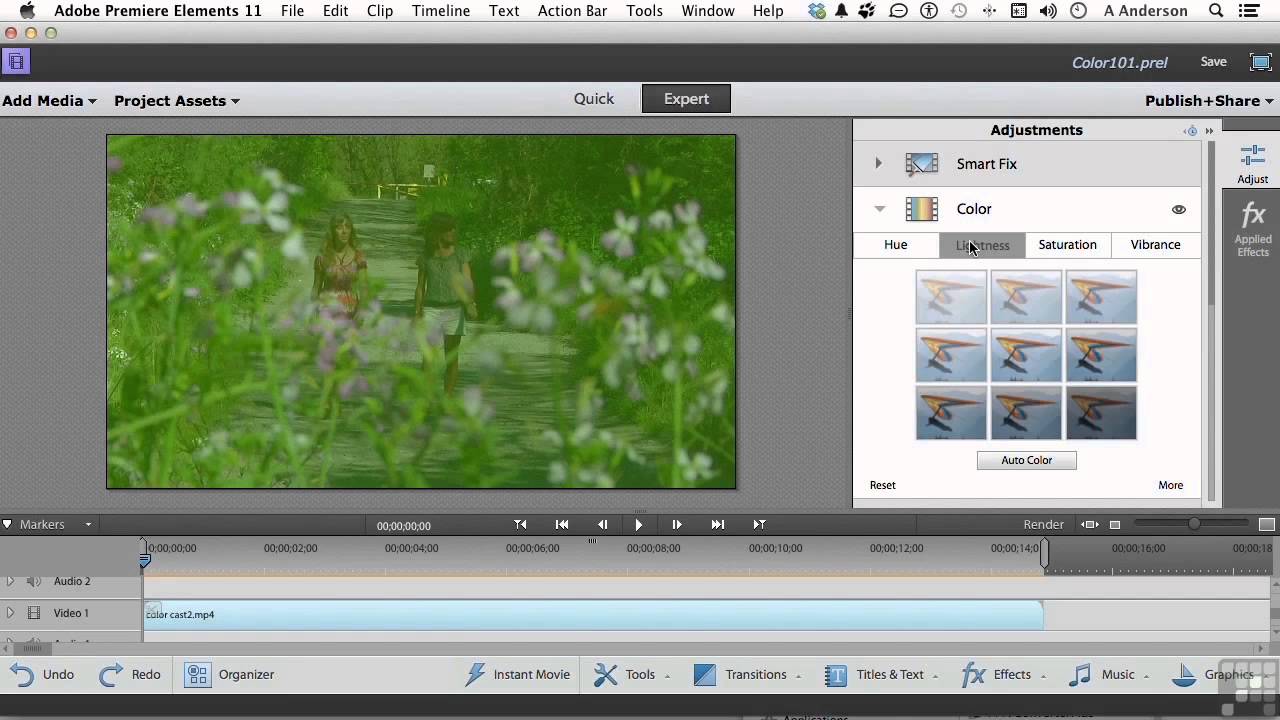Open the Applied Effects panel
The width and height of the screenshot is (1280, 720).
pyautogui.click(x=1252, y=230)
